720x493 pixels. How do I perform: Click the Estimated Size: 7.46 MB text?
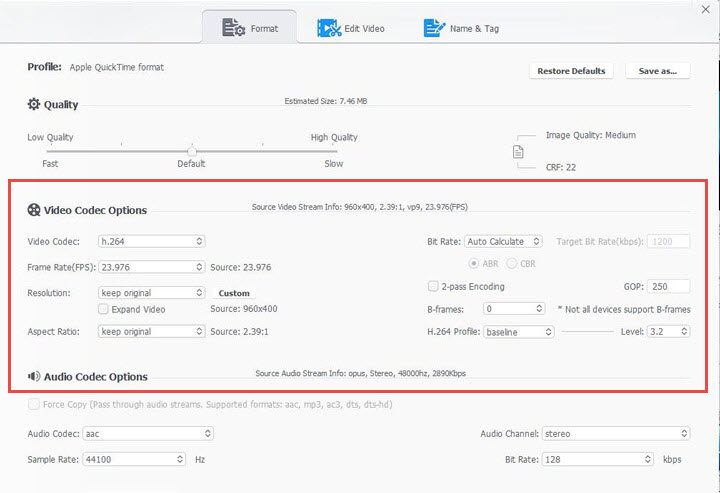pyautogui.click(x=326, y=101)
